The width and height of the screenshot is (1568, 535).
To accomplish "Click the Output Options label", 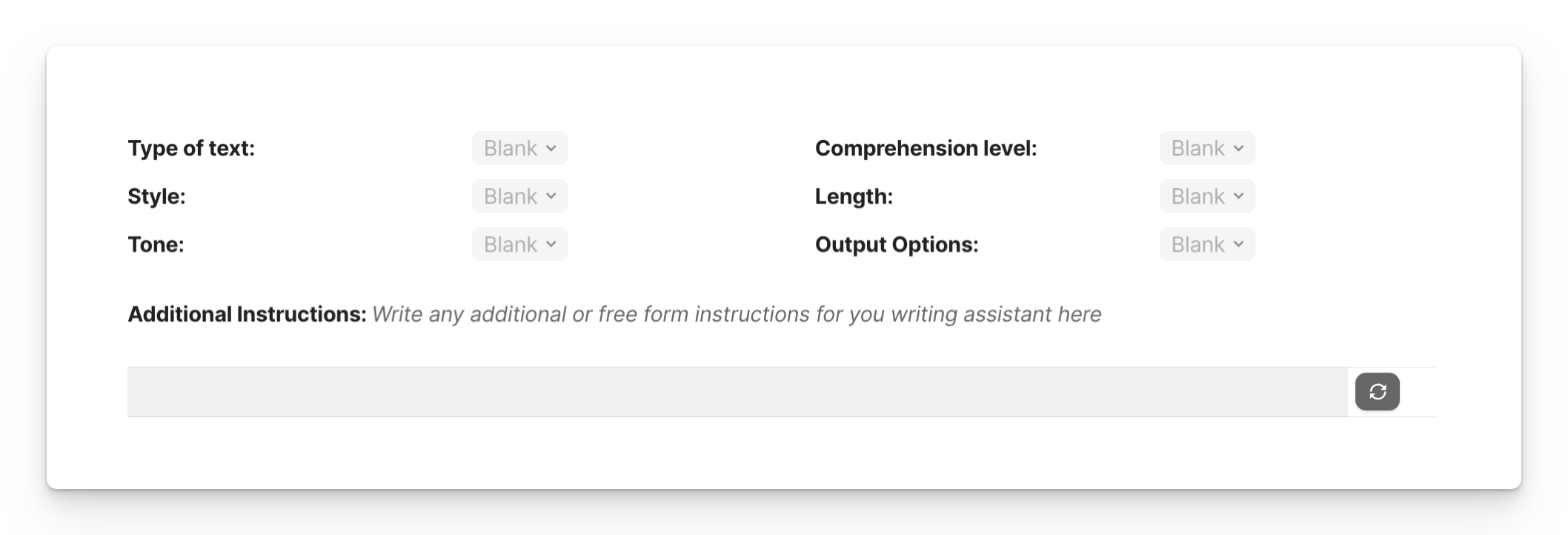I will click(x=897, y=245).
